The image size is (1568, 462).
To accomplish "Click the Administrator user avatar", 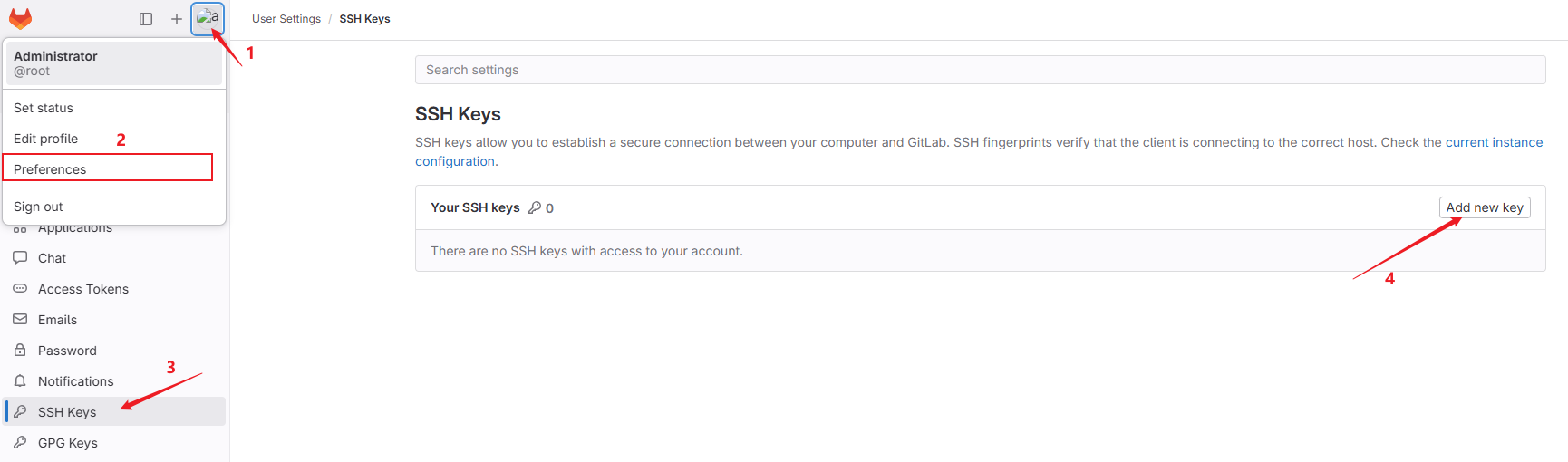I will (x=208, y=18).
